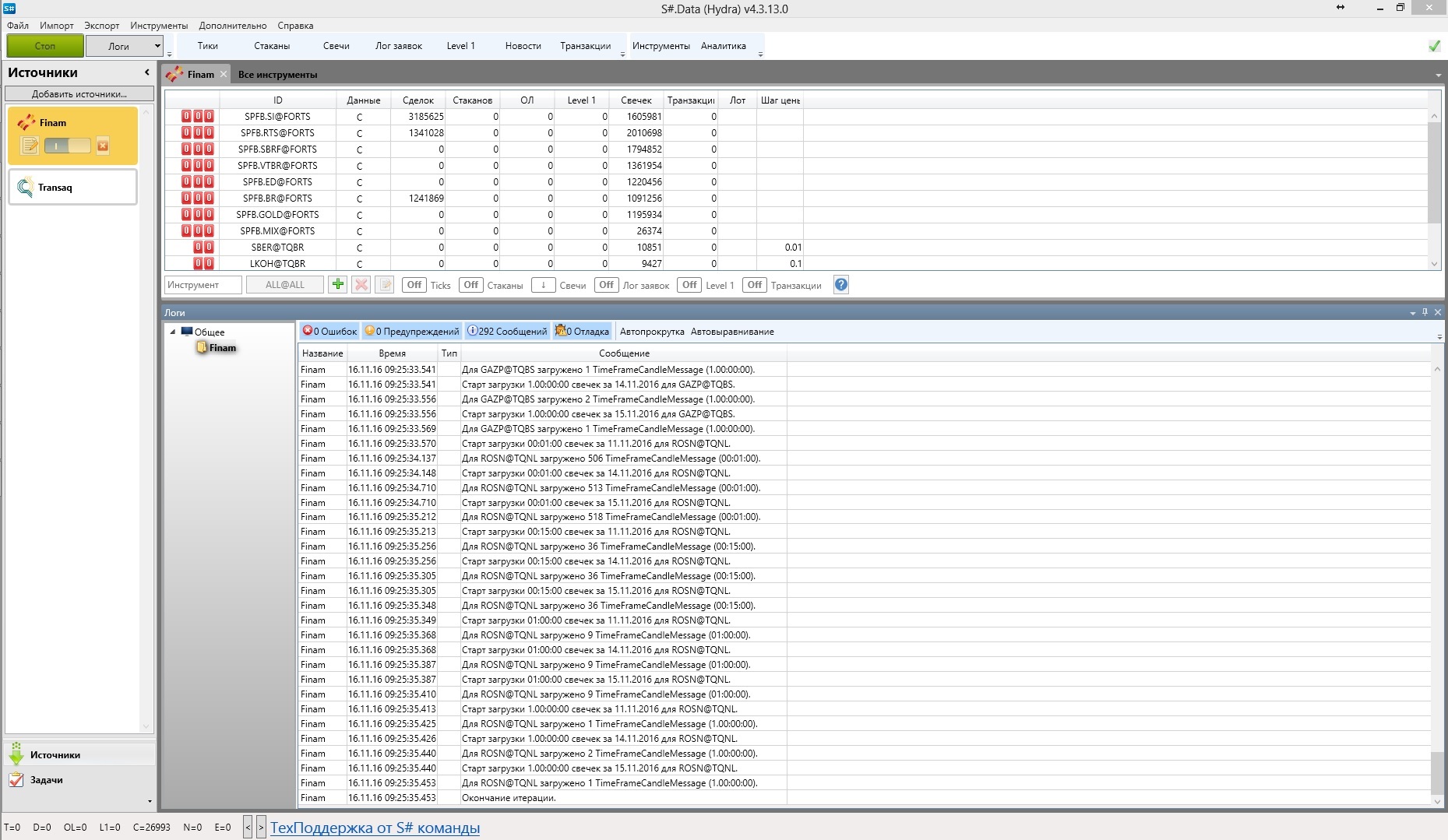Open the Инструменты toolbar item

(x=661, y=46)
